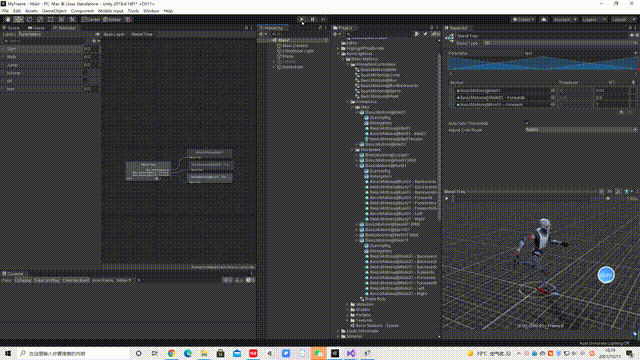Open the GameObject menu
Viewport: 640px width, 360px height.
tap(54, 11)
